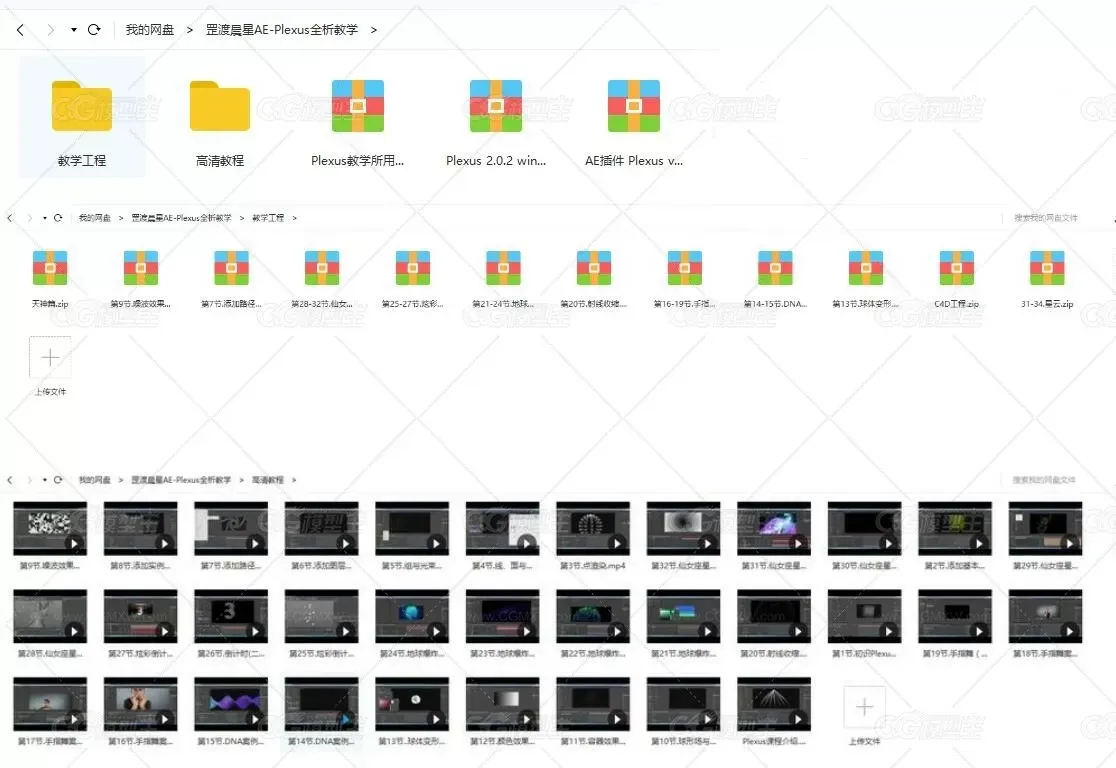
Task: Select the 第16-19节.手指 archive icon
Action: click(x=685, y=268)
